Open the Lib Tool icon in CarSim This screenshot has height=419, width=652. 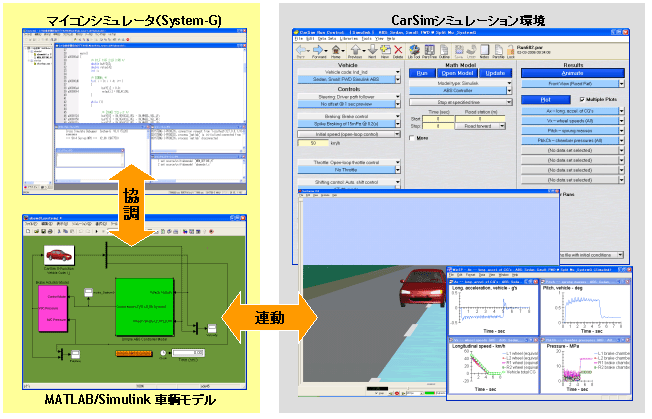[x=414, y=50]
